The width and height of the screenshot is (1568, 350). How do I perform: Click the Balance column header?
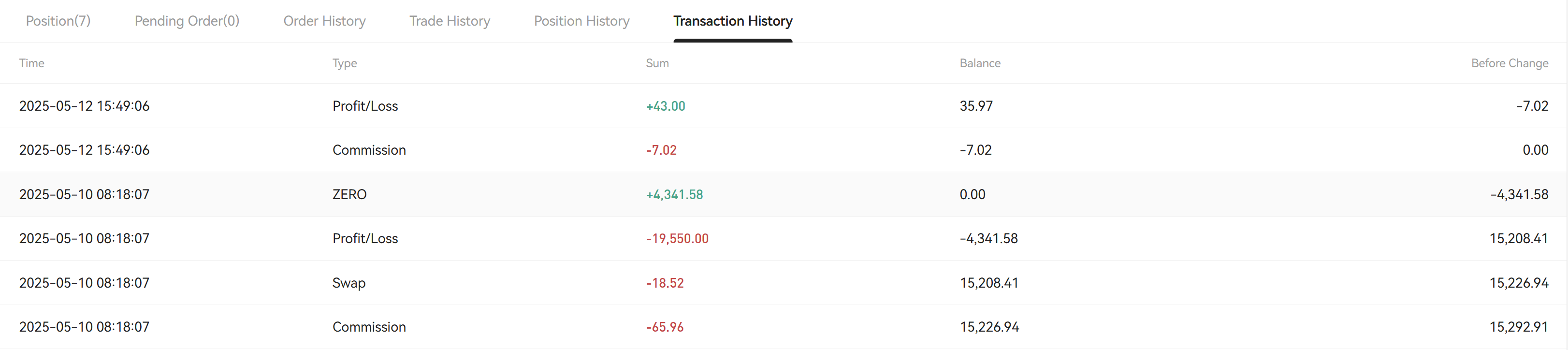(980, 63)
